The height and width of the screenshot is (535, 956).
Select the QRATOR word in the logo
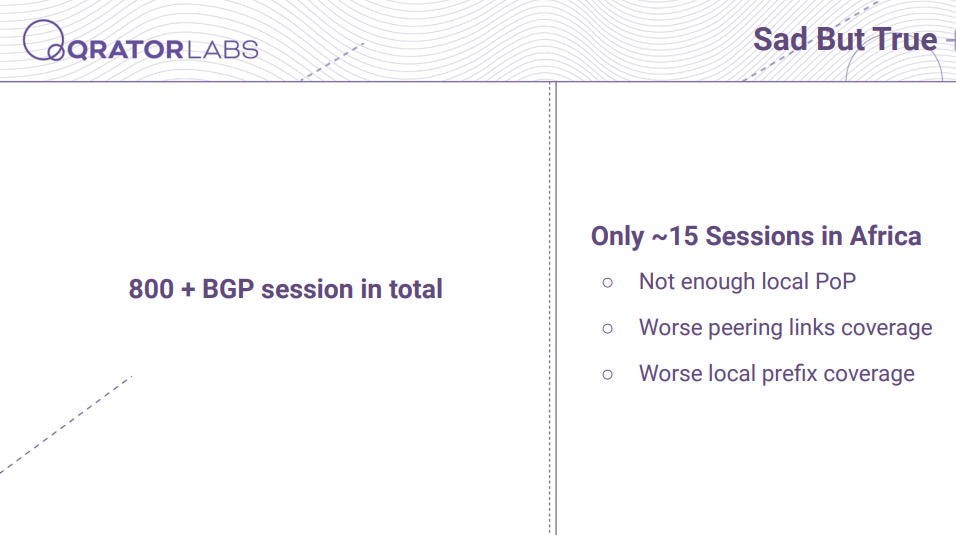[126, 50]
